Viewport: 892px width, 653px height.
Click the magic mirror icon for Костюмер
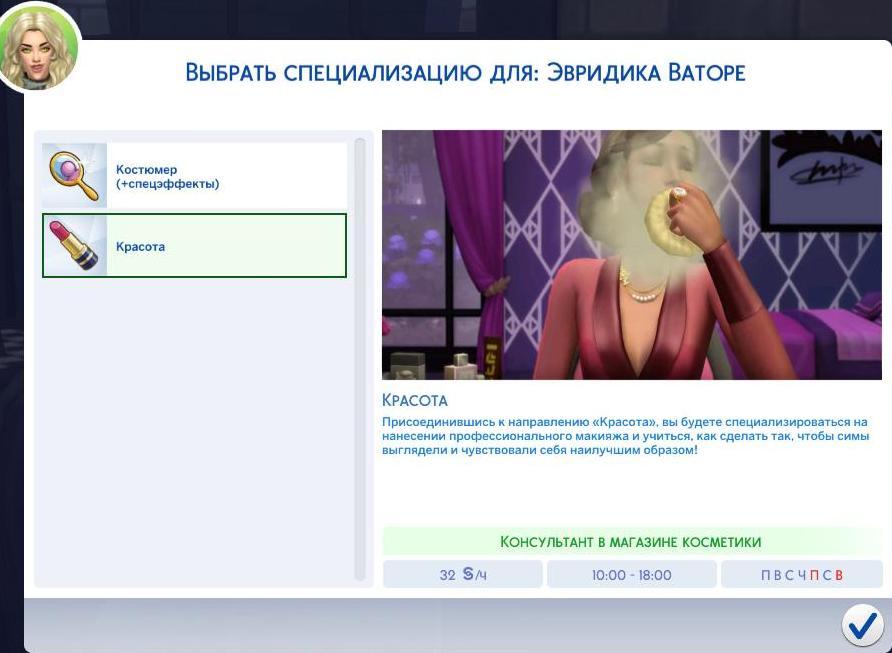pos(75,176)
